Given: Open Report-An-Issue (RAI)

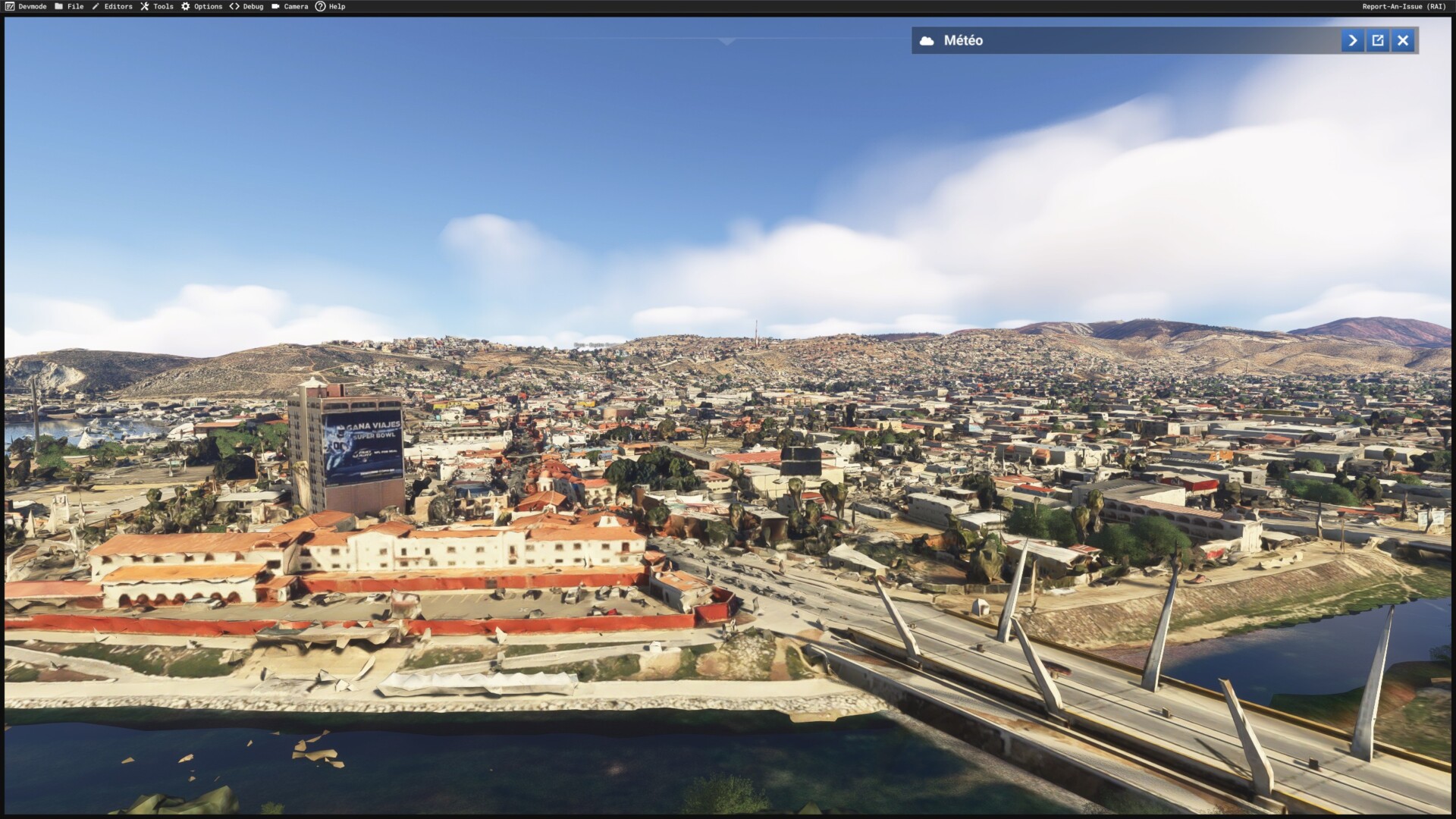Looking at the screenshot, I should [x=1404, y=6].
